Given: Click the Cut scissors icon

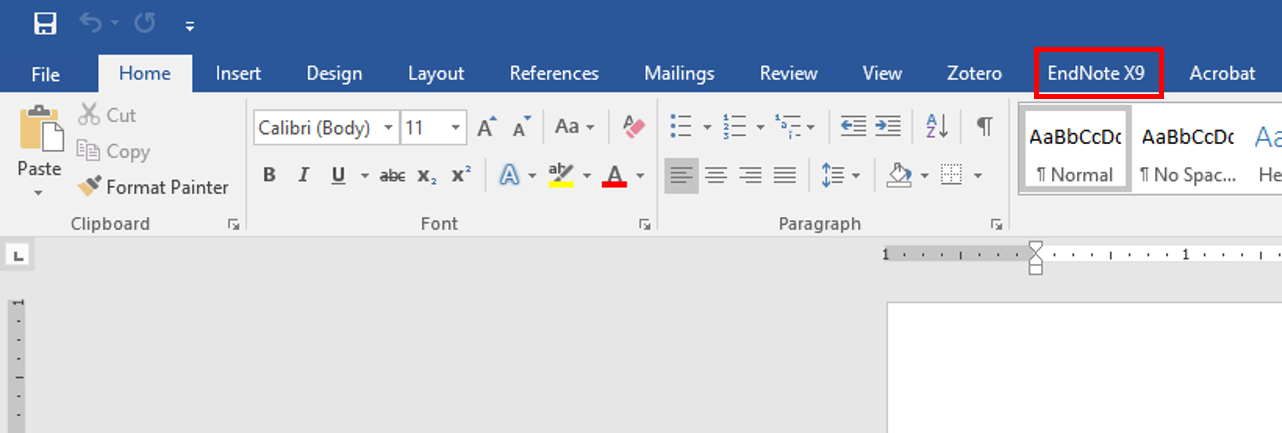Looking at the screenshot, I should tap(90, 115).
